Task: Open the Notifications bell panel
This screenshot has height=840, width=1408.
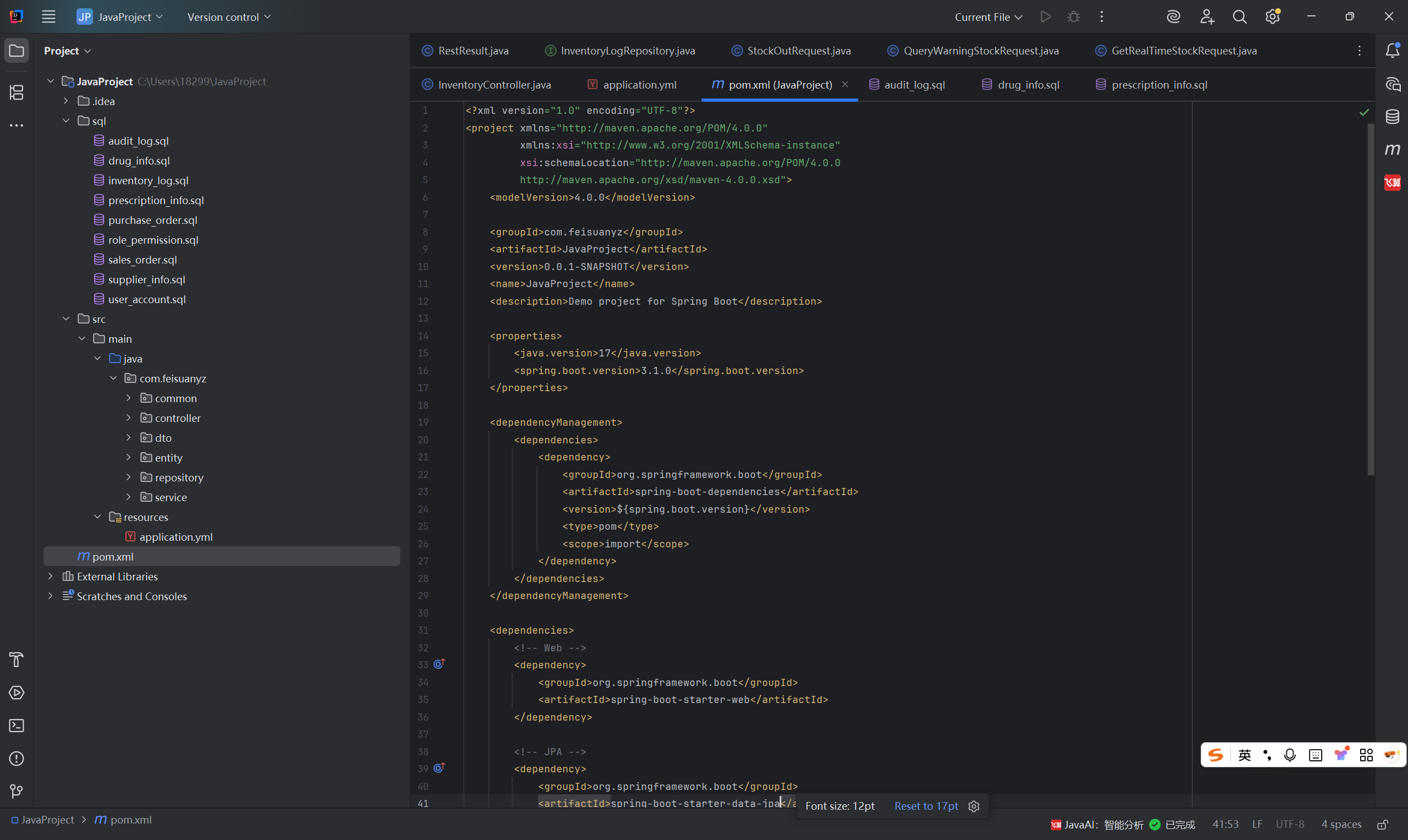Action: point(1392,51)
